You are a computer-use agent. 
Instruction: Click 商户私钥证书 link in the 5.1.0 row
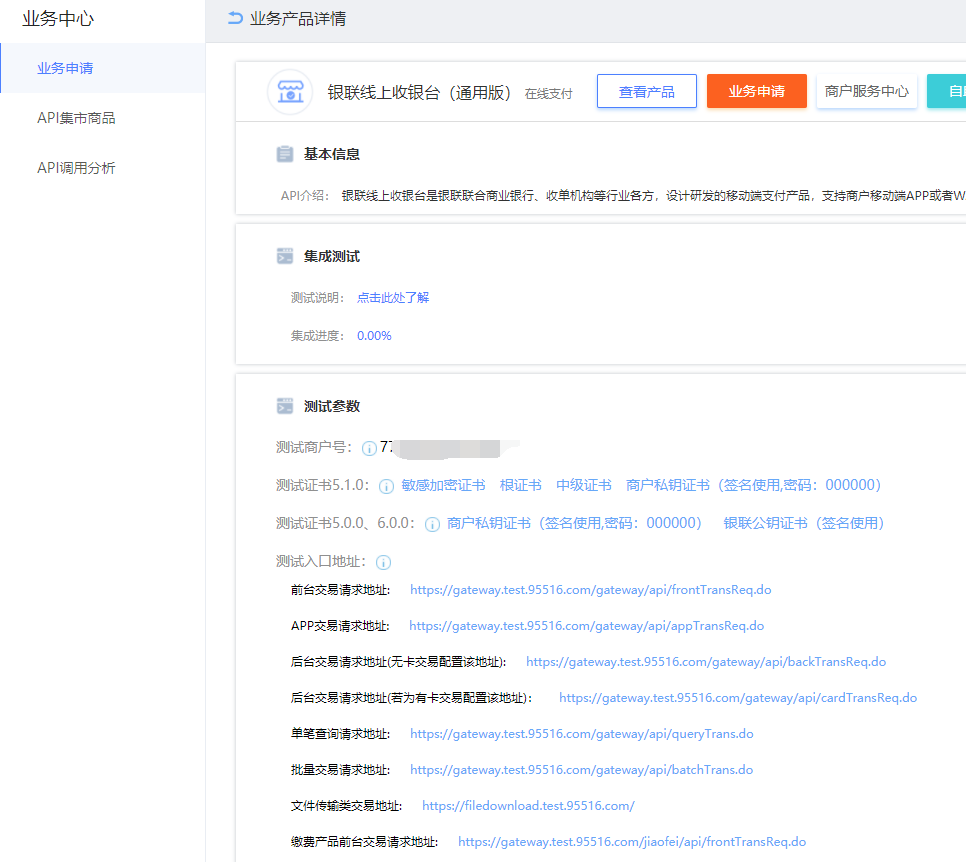(x=753, y=486)
